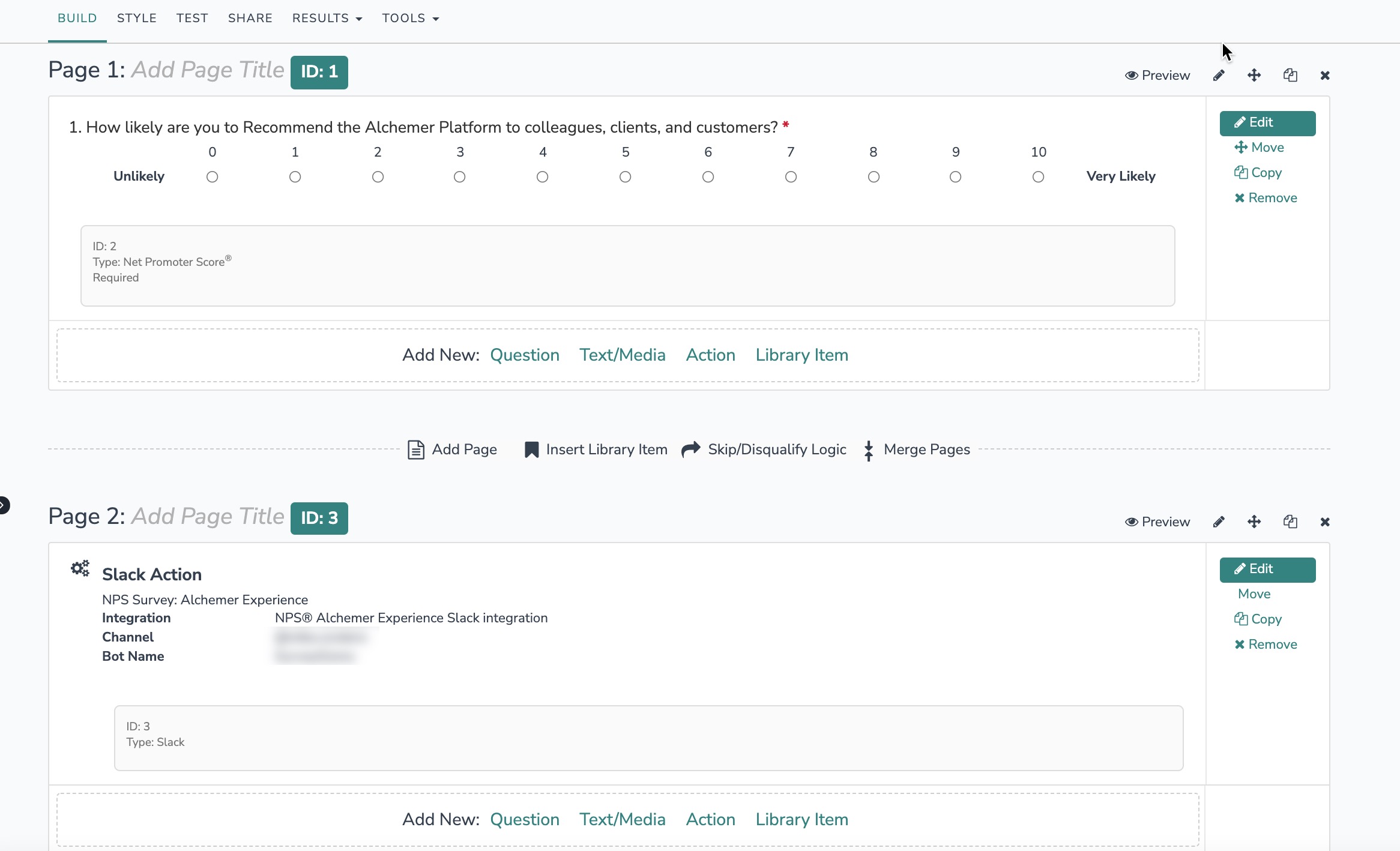Click Page 1 copy page icon
The width and height of the screenshot is (1400, 851).
tap(1290, 76)
